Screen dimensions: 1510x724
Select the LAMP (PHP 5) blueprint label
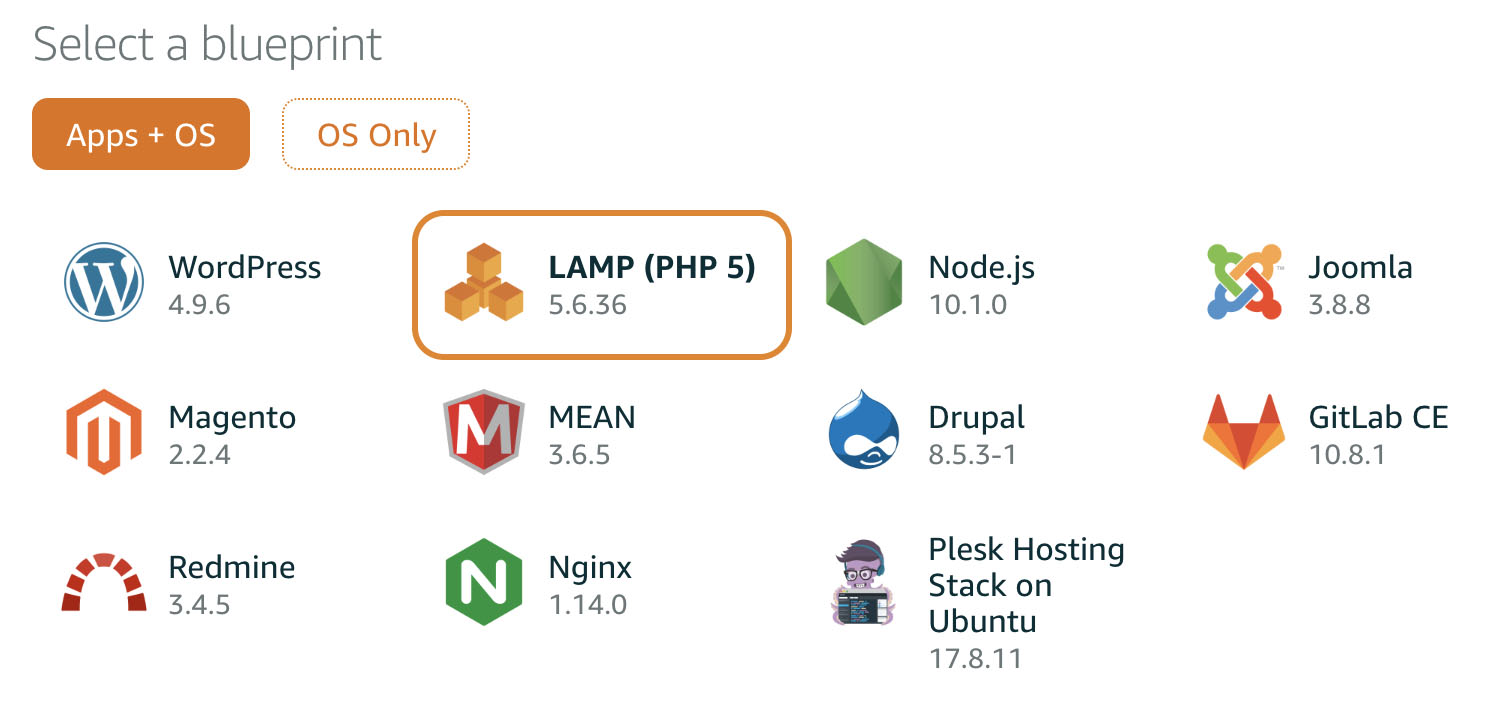[652, 267]
